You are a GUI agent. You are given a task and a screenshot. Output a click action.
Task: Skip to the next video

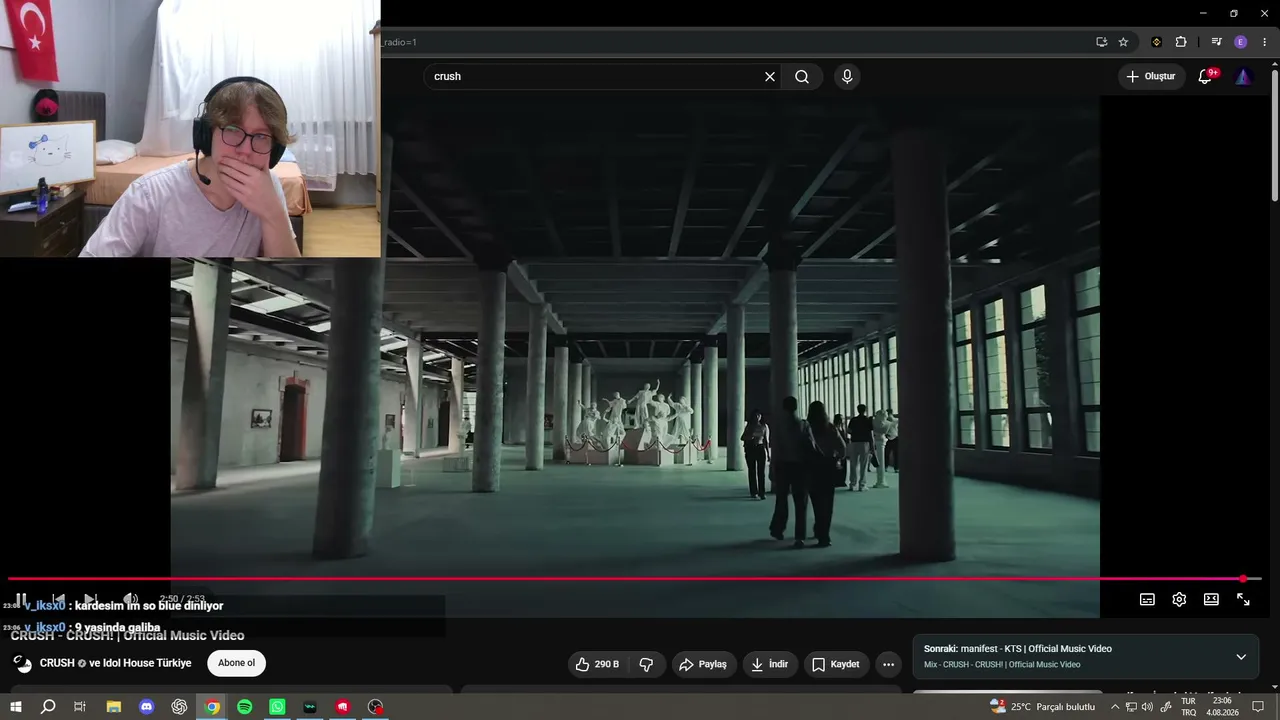click(x=91, y=599)
